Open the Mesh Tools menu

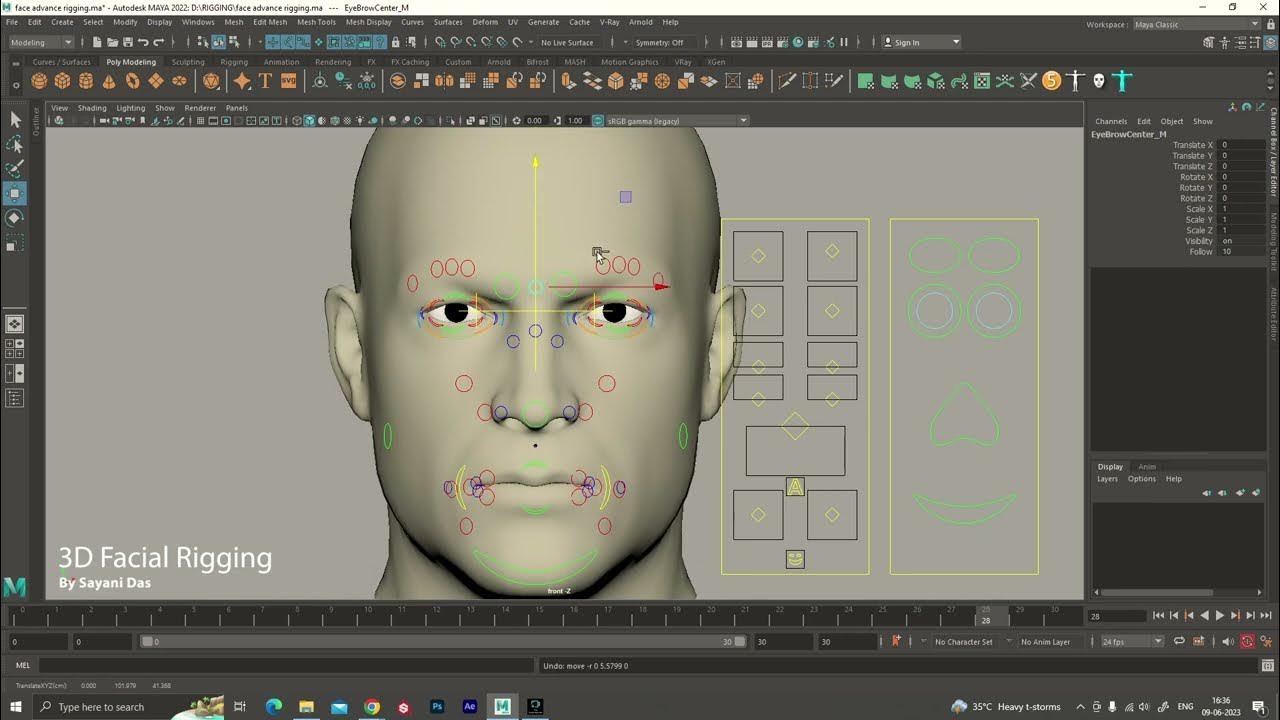point(316,22)
